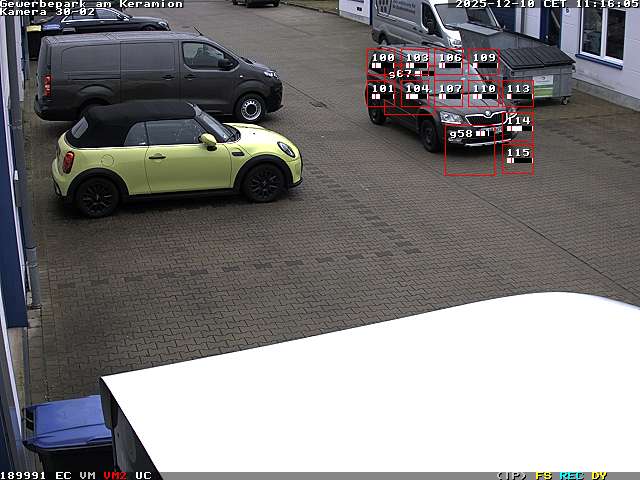Click the yellow FS status indicator
This screenshot has height=480, width=640.
[543, 475]
